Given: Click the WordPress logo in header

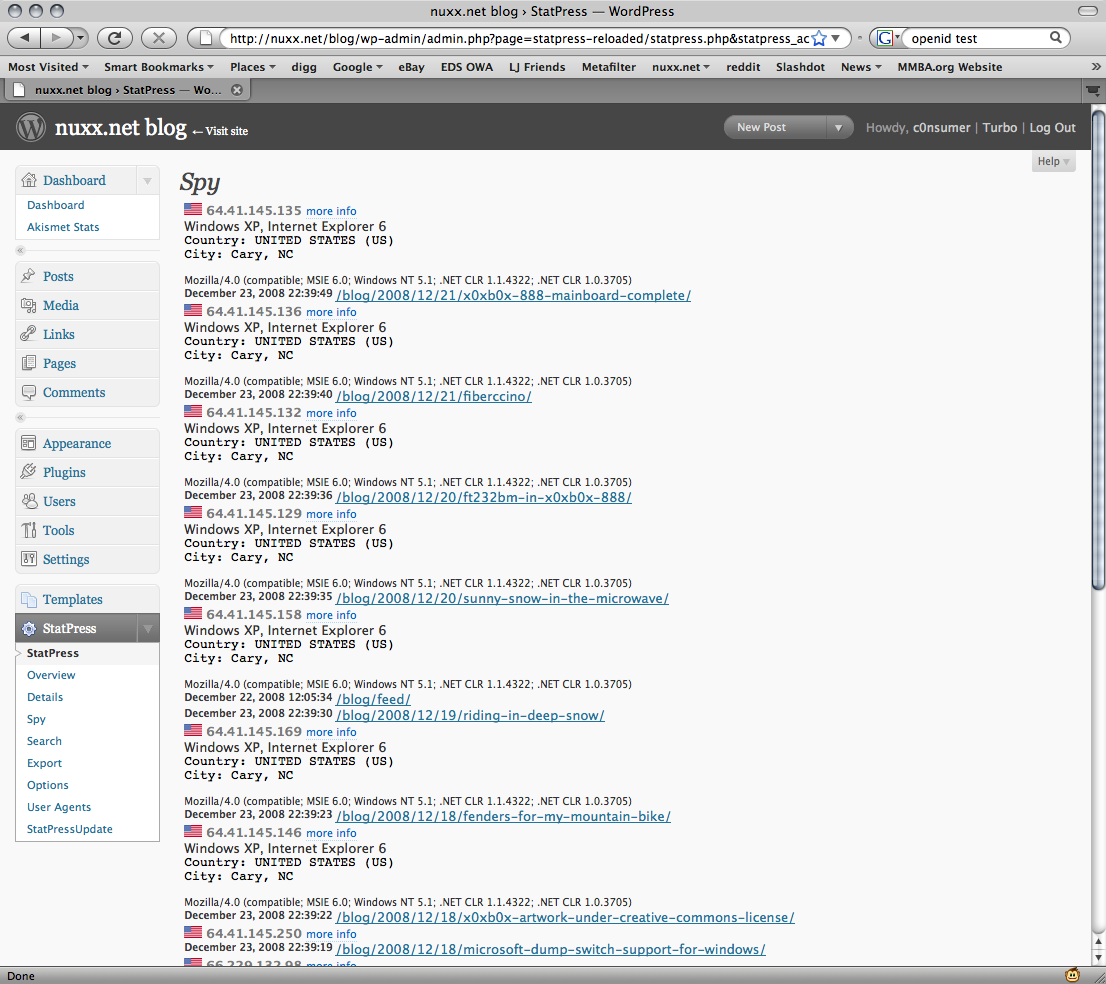Looking at the screenshot, I should tap(30, 127).
